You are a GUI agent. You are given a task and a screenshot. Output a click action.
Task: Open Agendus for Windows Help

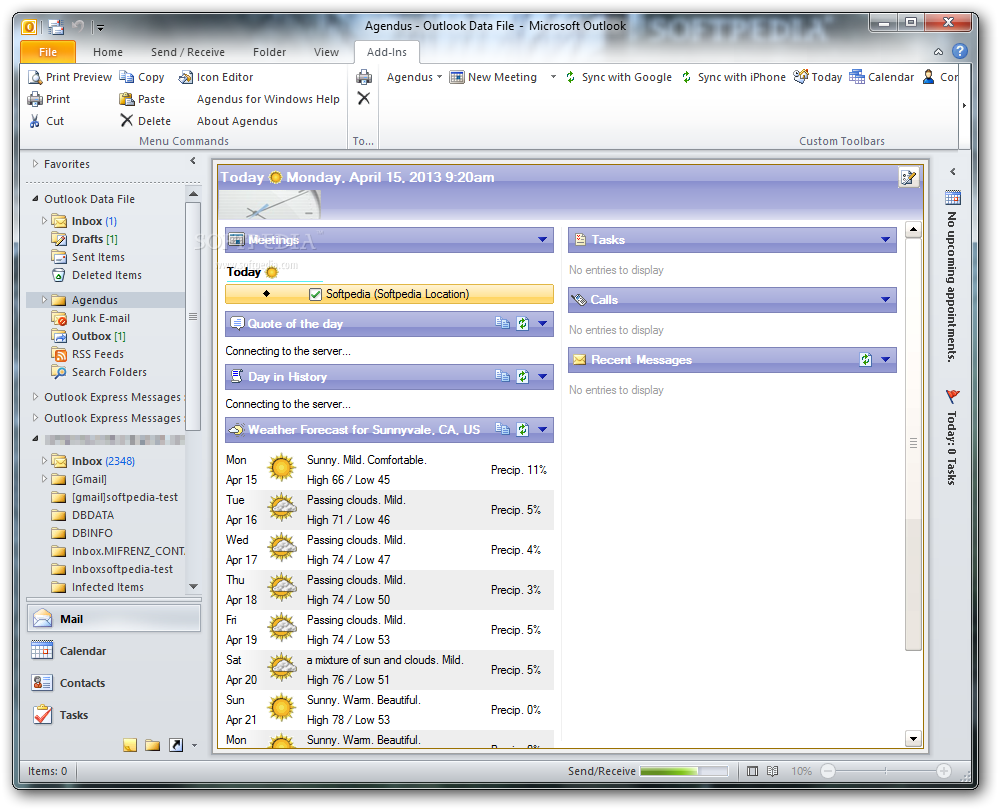coord(268,99)
